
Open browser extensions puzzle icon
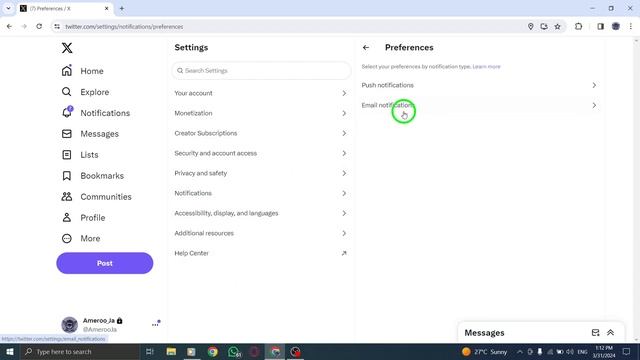tap(578, 27)
